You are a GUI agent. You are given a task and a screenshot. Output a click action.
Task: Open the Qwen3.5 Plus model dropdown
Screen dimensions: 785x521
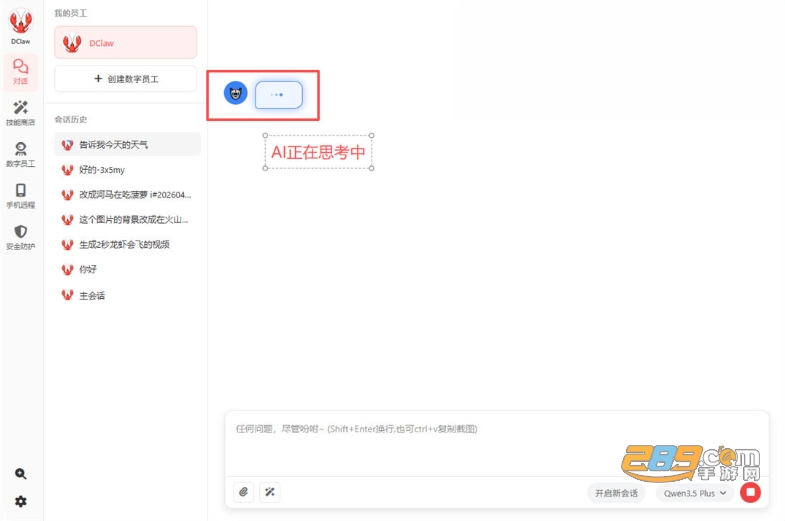coord(695,493)
